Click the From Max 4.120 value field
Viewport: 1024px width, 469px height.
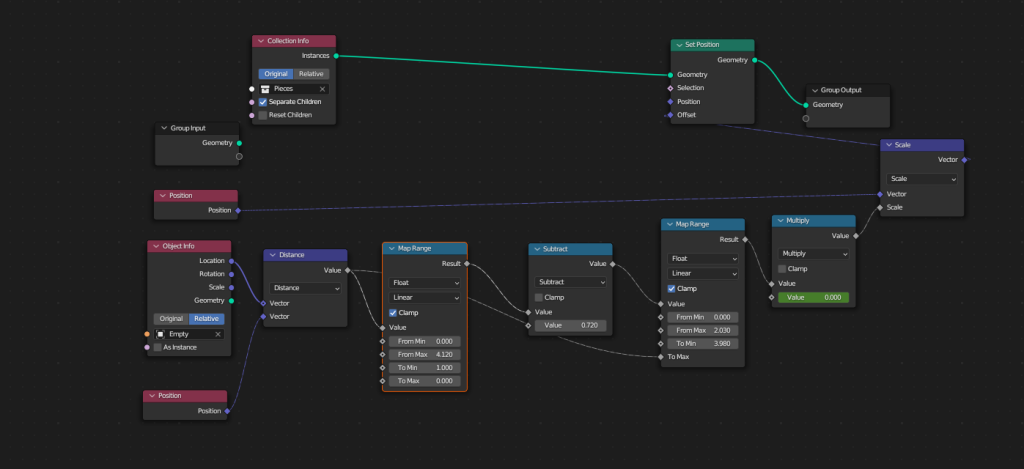(x=424, y=354)
